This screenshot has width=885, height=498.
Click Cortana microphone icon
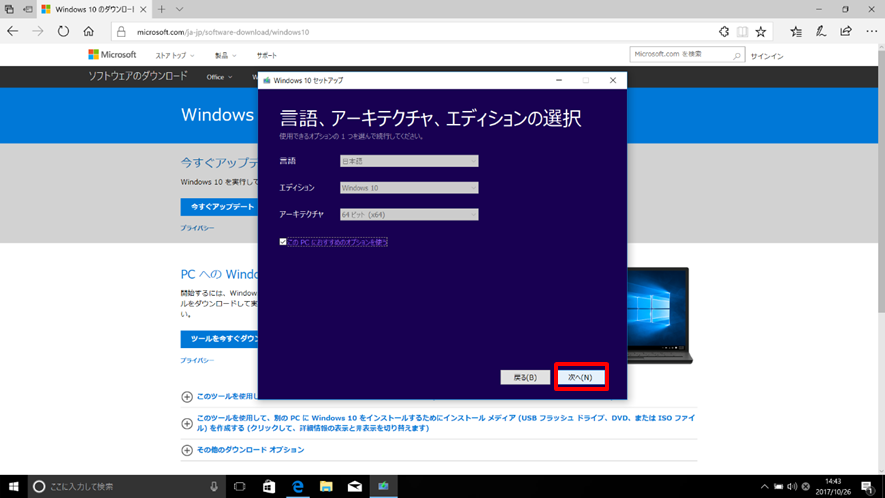[x=214, y=486]
